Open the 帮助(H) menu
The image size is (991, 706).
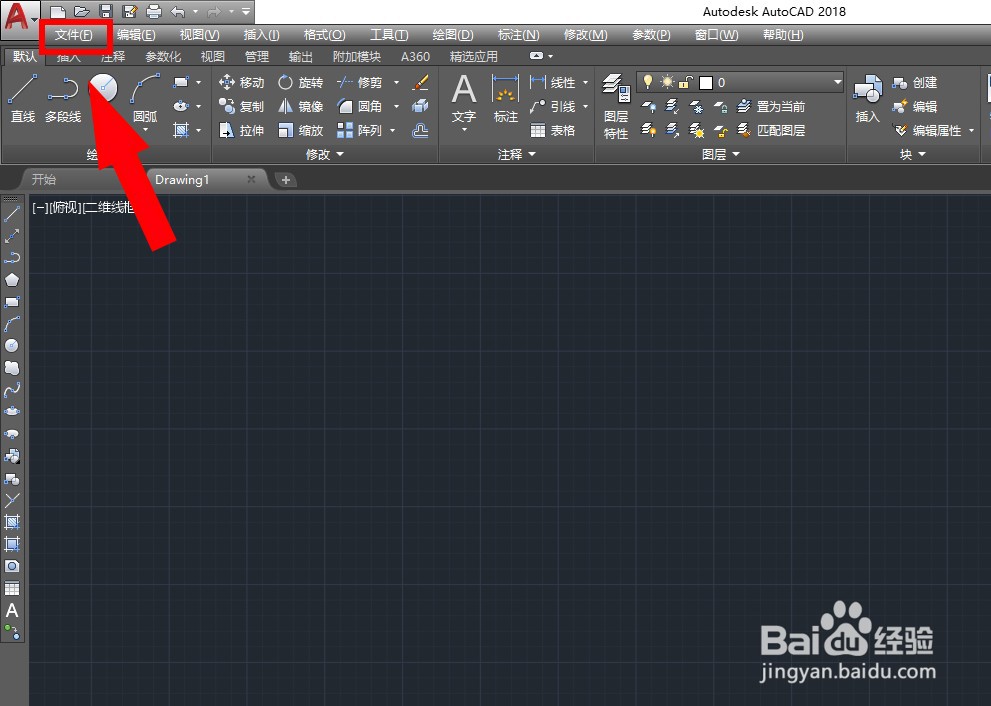[782, 35]
